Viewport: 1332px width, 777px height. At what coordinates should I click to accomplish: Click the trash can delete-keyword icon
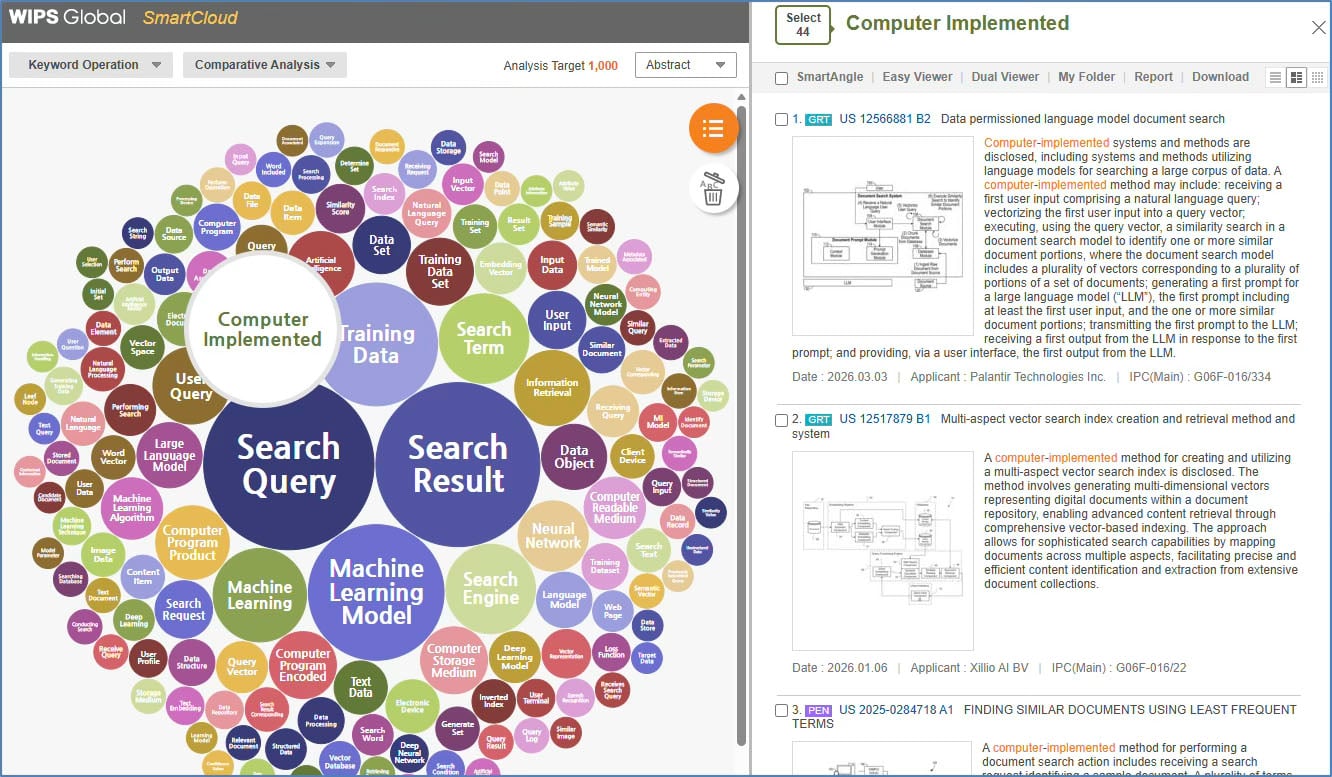[x=713, y=189]
